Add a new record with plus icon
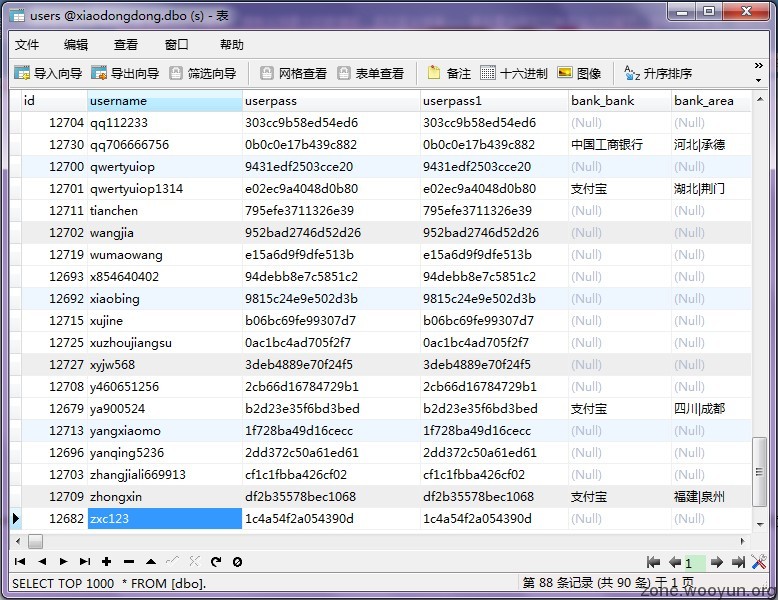Image resolution: width=778 pixels, height=600 pixels. click(106, 561)
